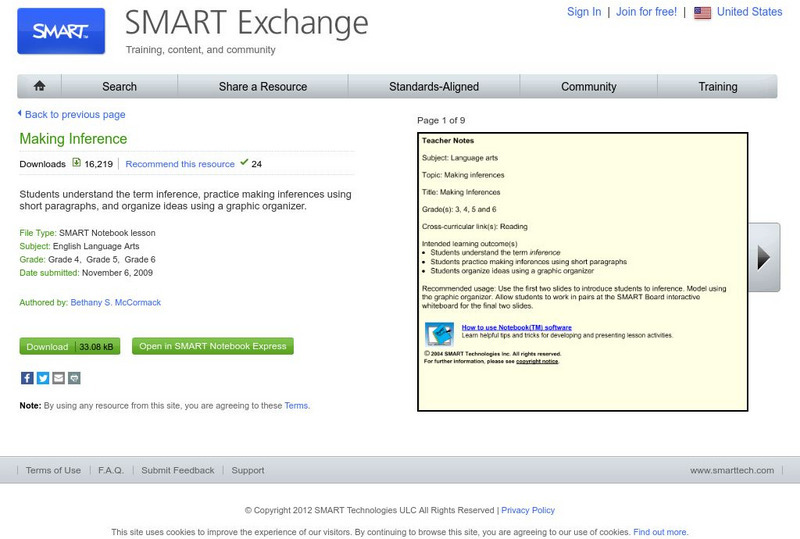Click Back to previous page link
The height and width of the screenshot is (539, 800).
[74, 115]
